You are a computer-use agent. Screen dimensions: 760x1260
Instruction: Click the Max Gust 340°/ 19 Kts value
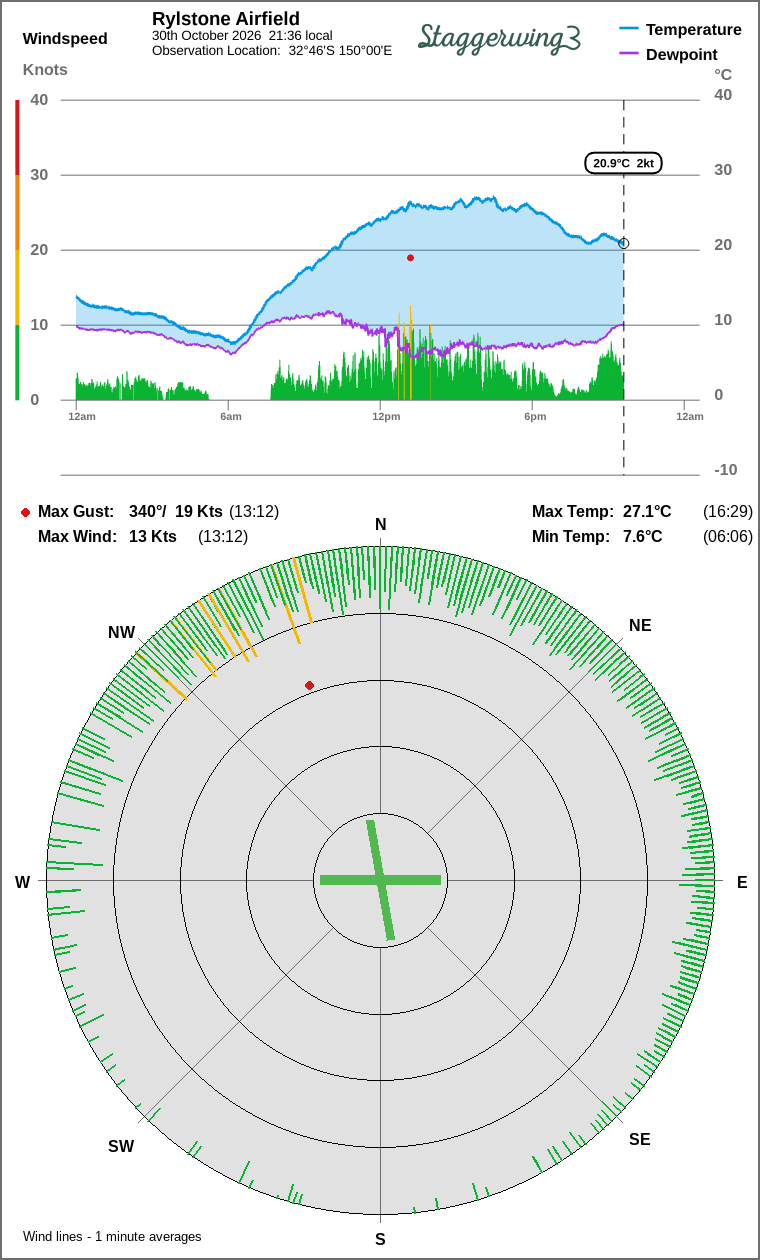[x=176, y=512]
